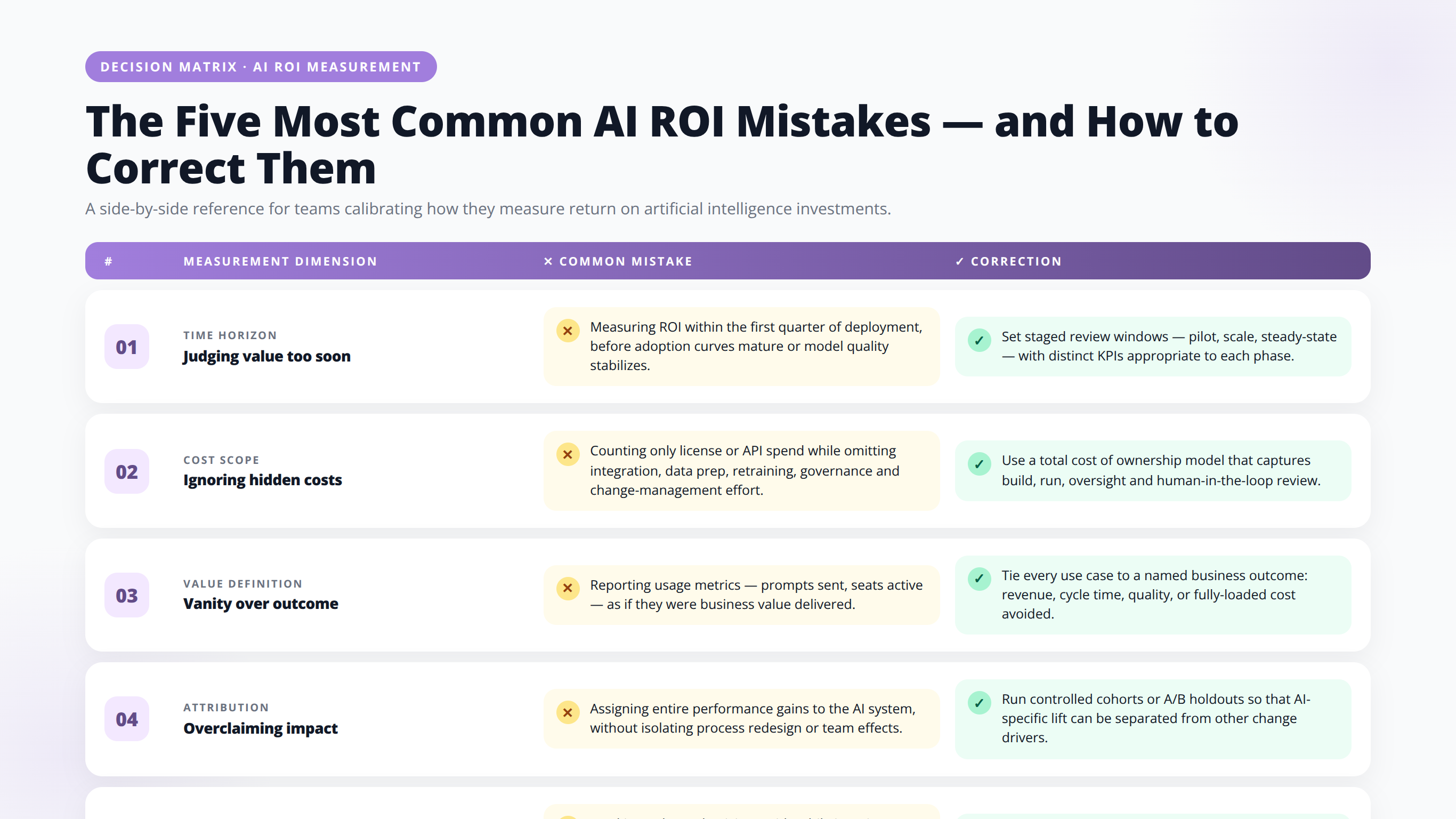Click the Correction column header
Viewport: 1456px width, 819px height.
click(1008, 261)
